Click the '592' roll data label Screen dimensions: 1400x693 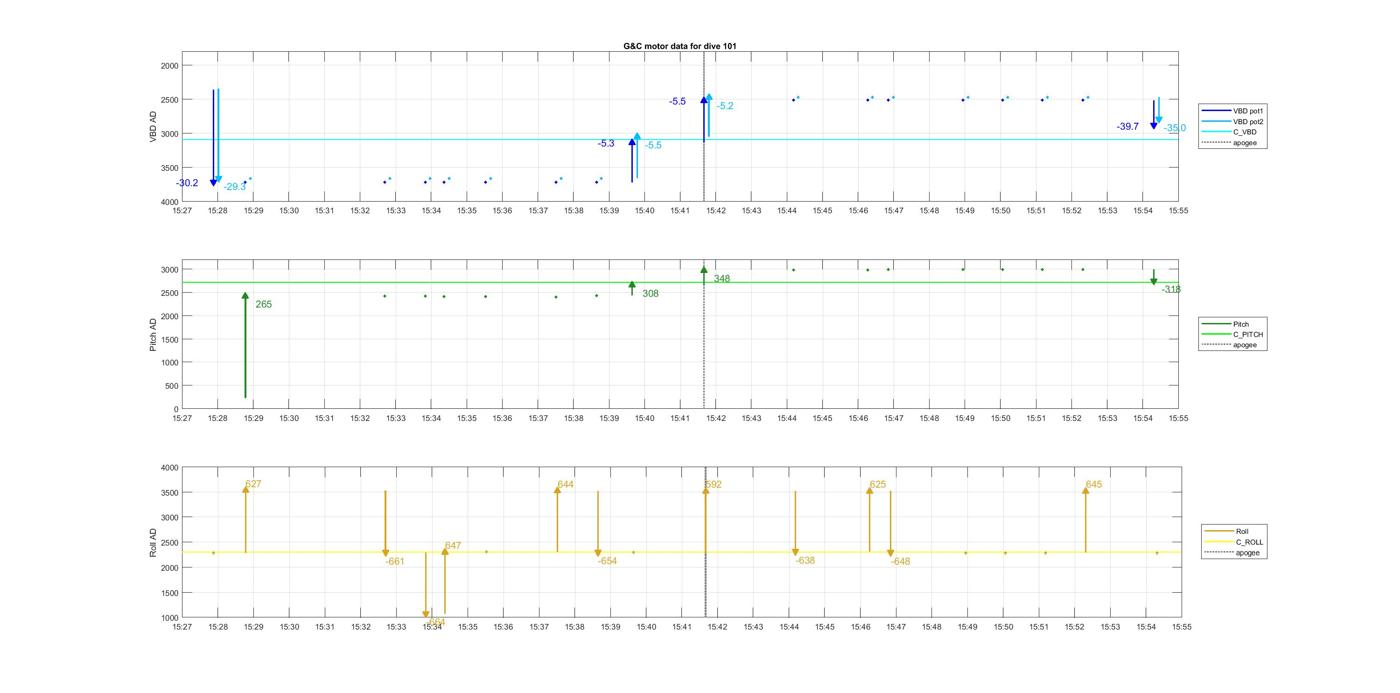[713, 484]
